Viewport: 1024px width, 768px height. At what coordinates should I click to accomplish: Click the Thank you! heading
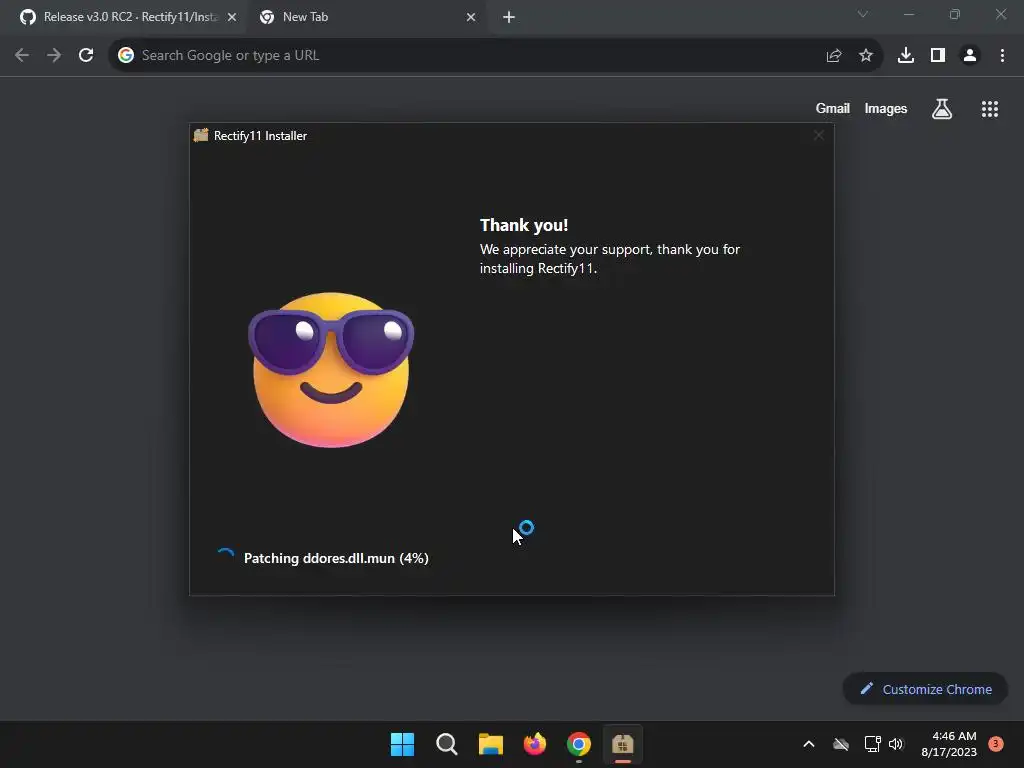[524, 225]
